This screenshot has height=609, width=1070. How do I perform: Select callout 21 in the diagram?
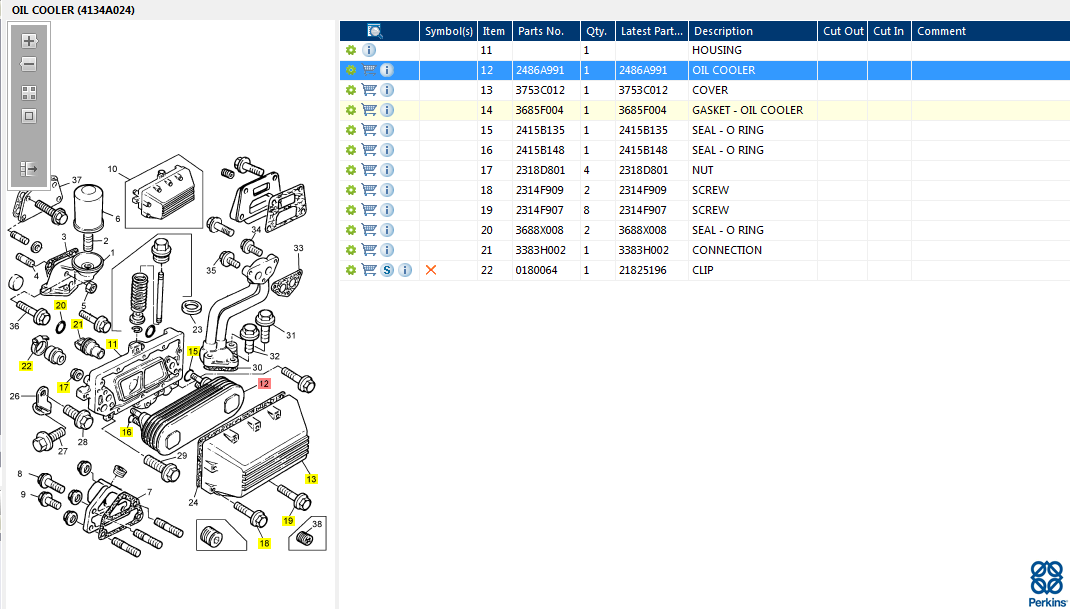point(78,324)
